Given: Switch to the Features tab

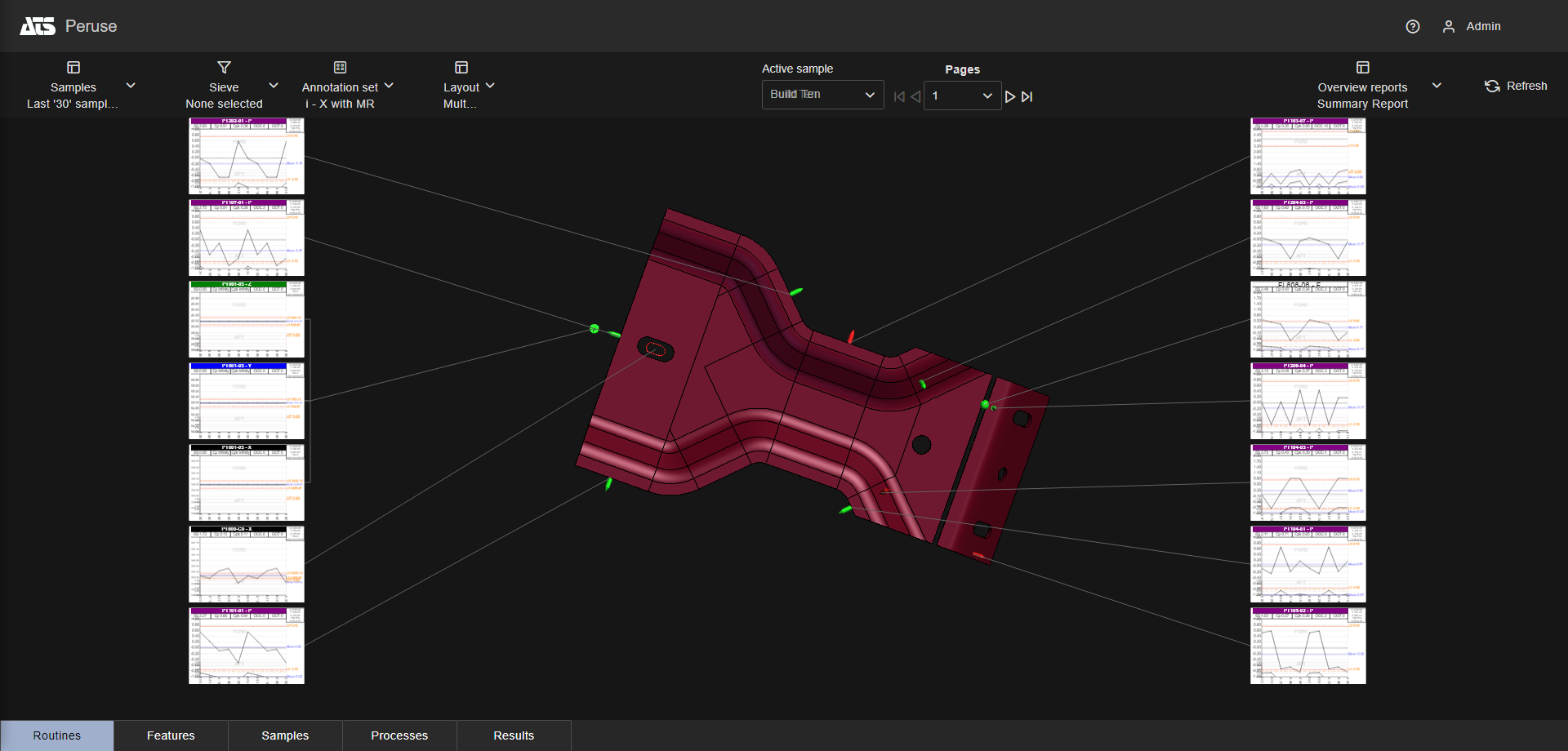Looking at the screenshot, I should tap(171, 735).
